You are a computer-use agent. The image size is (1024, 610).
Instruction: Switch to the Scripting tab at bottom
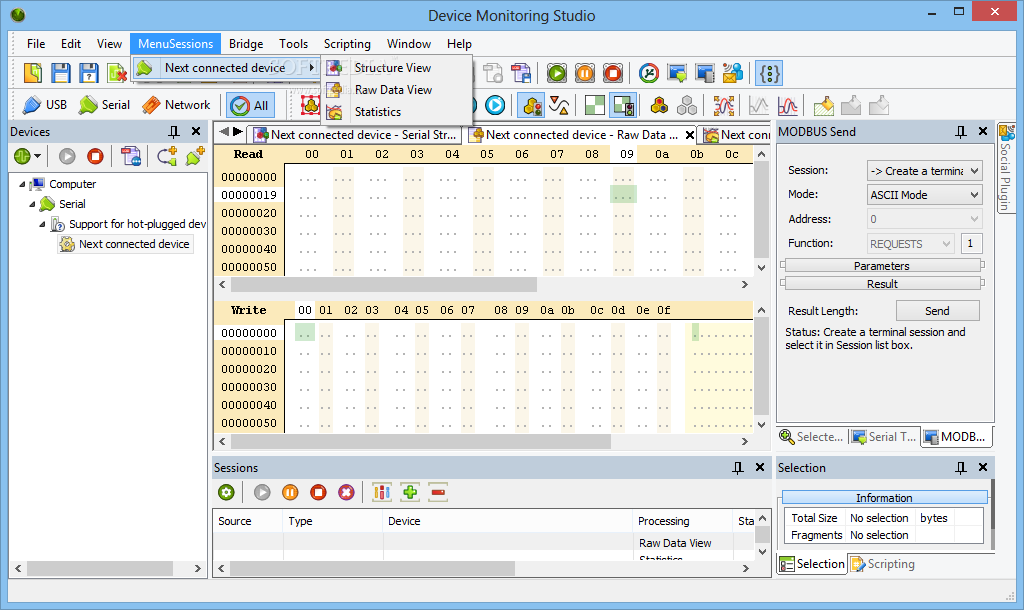[883, 564]
